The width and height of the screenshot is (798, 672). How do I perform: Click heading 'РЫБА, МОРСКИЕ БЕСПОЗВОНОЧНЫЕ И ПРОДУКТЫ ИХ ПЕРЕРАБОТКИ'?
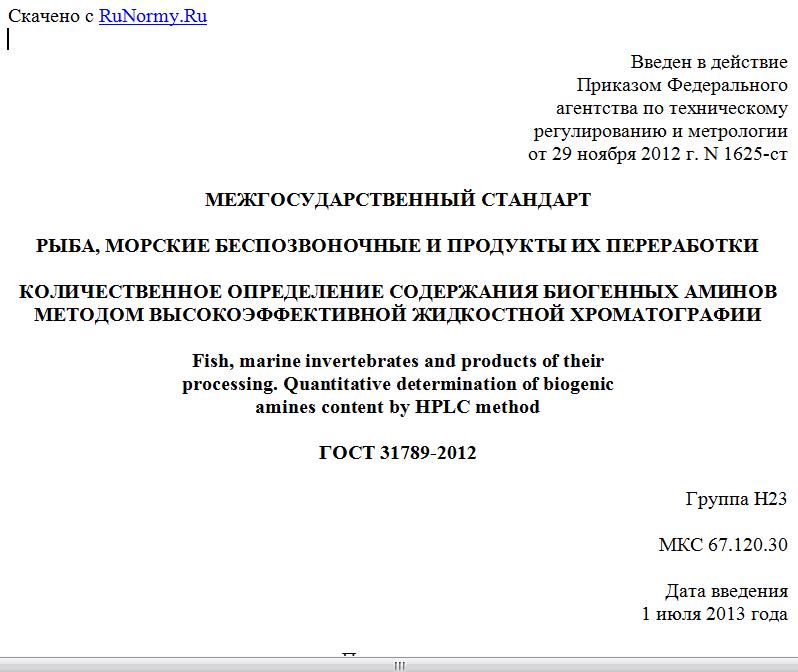397,246
